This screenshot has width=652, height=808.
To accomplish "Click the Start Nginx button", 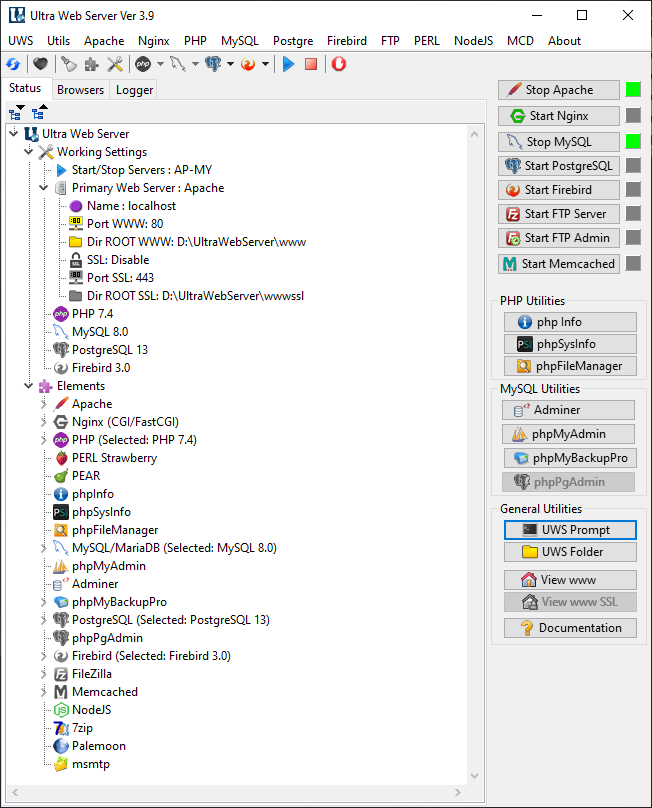I will coord(559,116).
